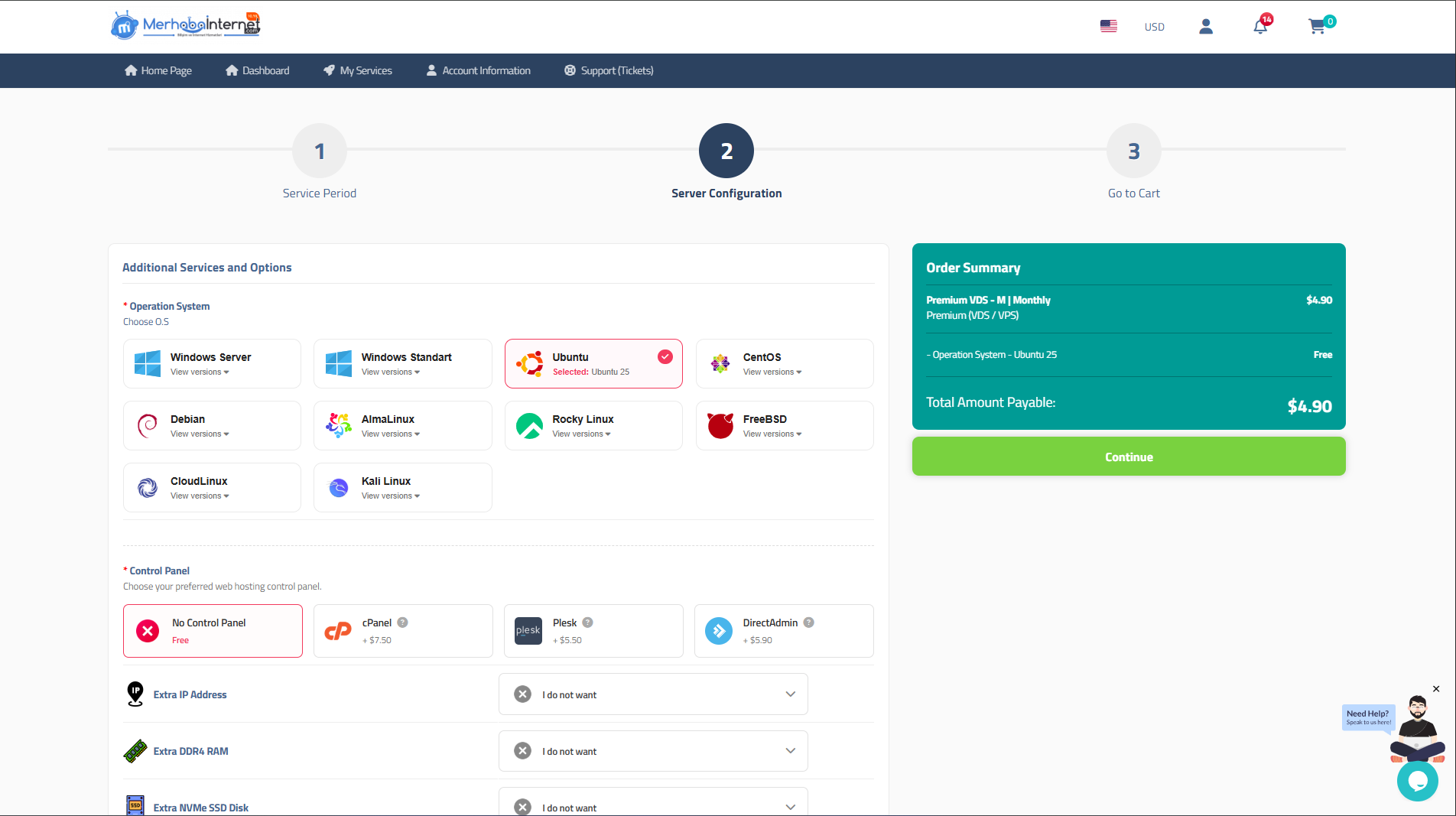1456x816 pixels.
Task: Expand Windows Standart view versions
Action: point(391,372)
